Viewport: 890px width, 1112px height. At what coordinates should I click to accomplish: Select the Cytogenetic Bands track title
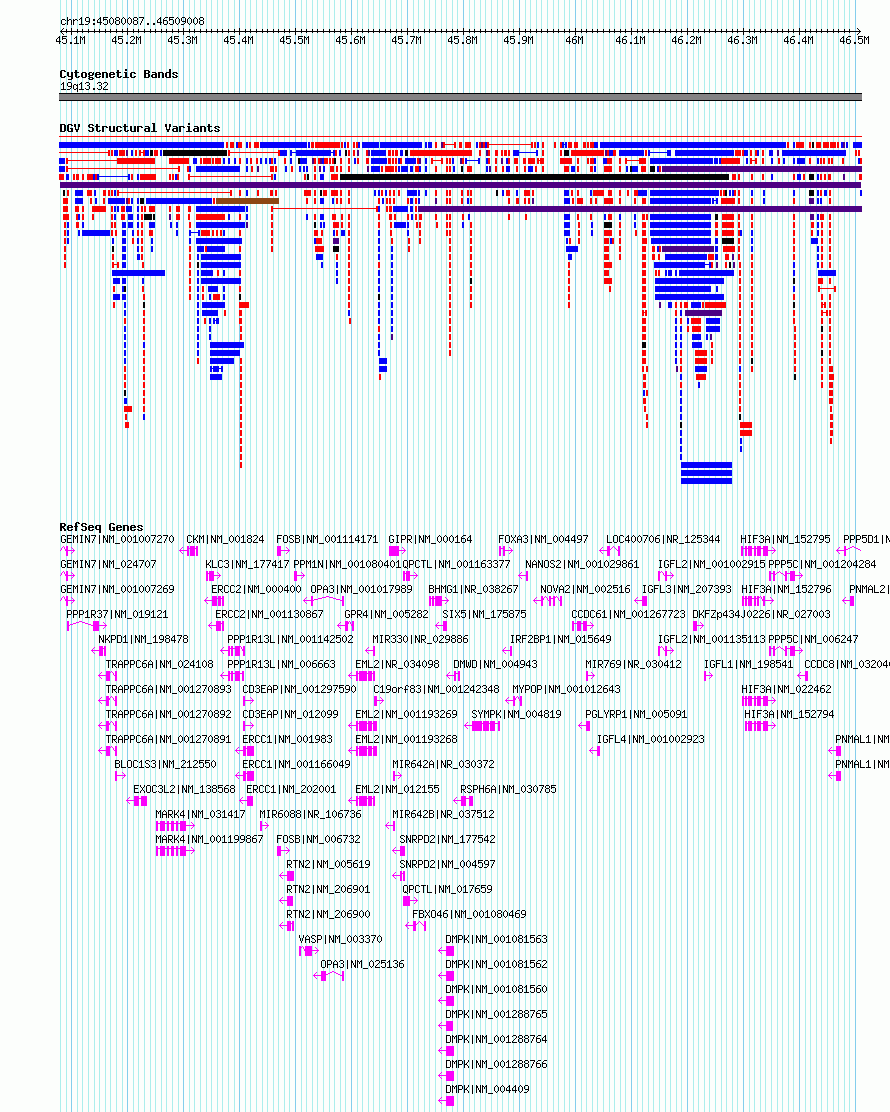[x=118, y=74]
